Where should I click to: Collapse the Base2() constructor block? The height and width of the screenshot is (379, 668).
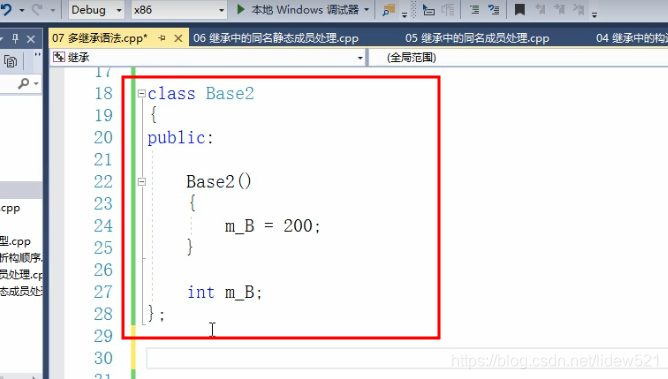pyautogui.click(x=142, y=182)
